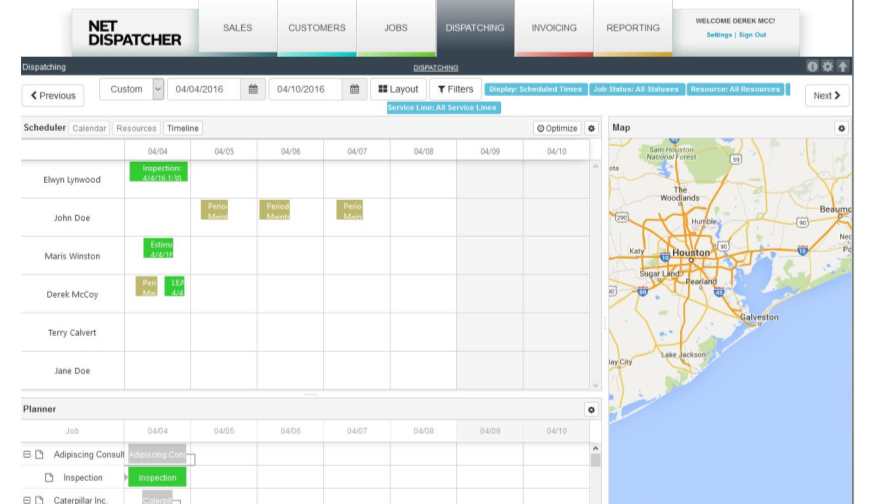Open the Customers tab
Viewport: 896px width, 504px height.
tap(317, 27)
